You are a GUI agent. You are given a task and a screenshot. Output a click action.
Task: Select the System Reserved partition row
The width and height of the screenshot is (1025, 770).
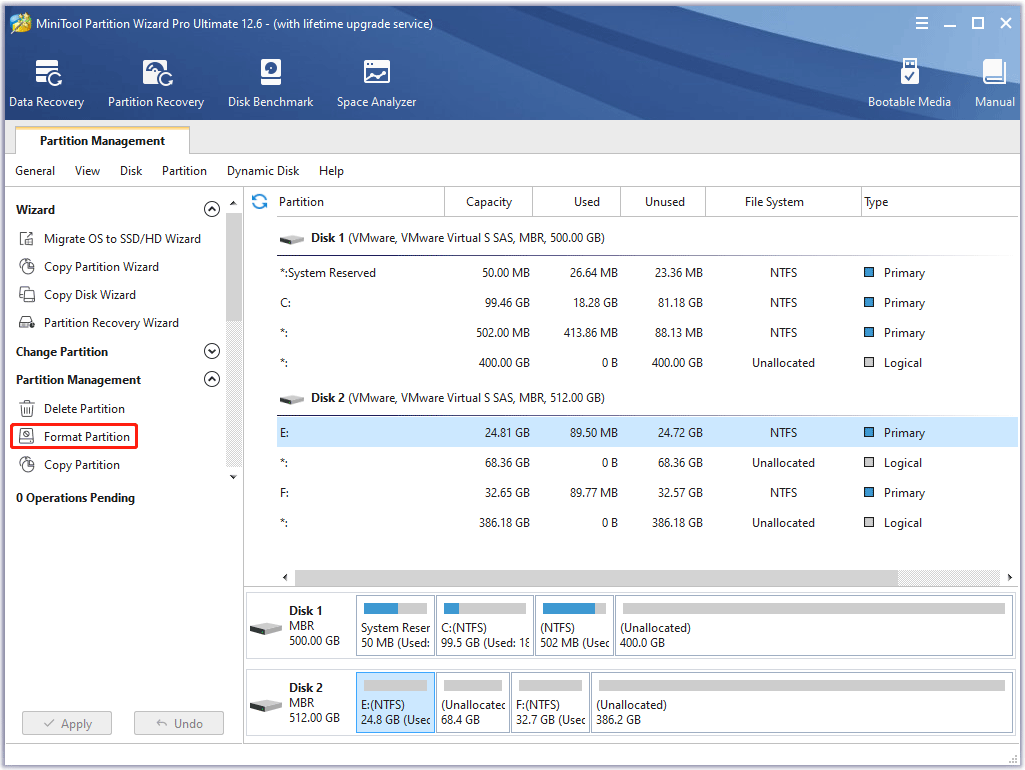[x=647, y=273]
